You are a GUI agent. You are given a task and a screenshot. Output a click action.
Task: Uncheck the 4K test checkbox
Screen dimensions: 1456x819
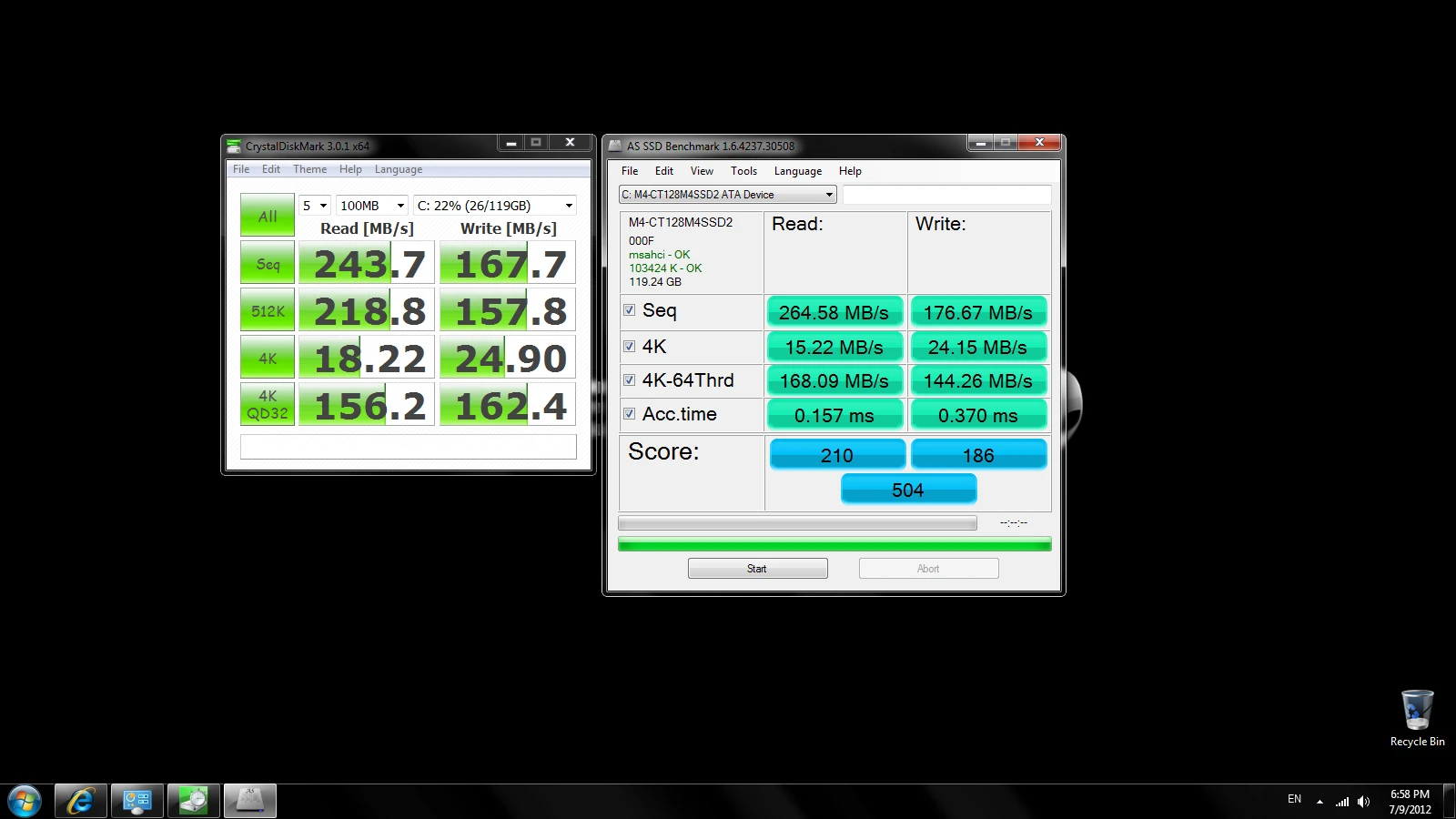[629, 346]
